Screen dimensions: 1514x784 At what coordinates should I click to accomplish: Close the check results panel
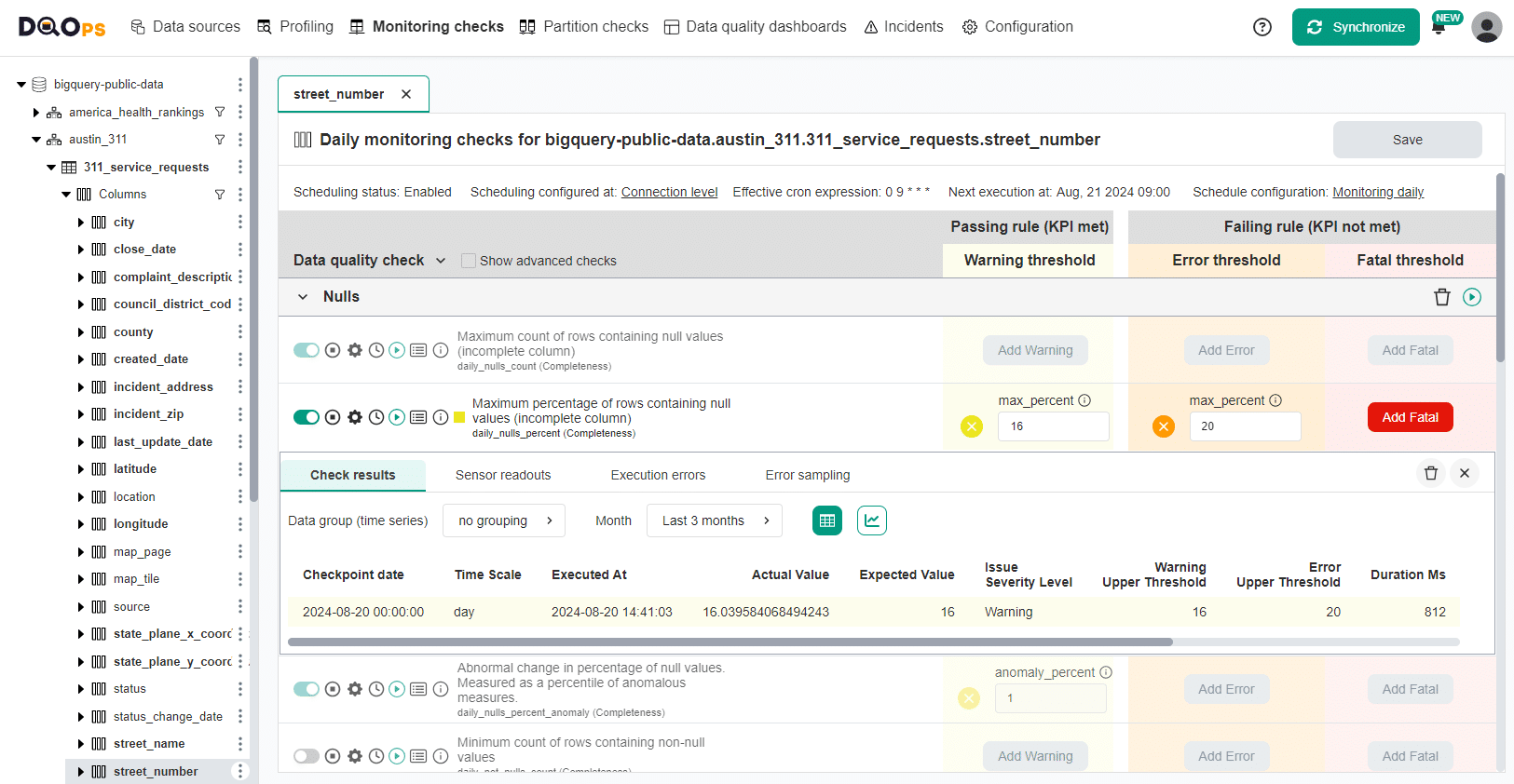pyautogui.click(x=1465, y=473)
